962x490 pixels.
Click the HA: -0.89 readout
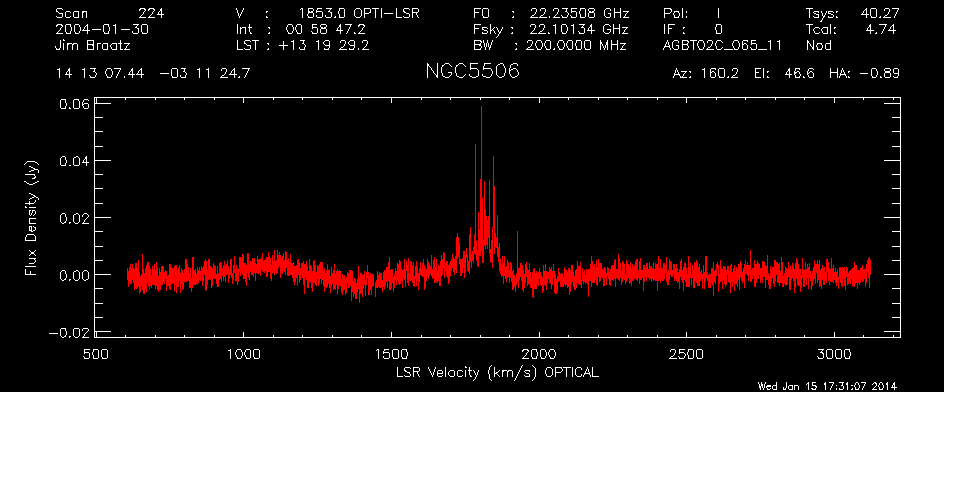(x=864, y=74)
